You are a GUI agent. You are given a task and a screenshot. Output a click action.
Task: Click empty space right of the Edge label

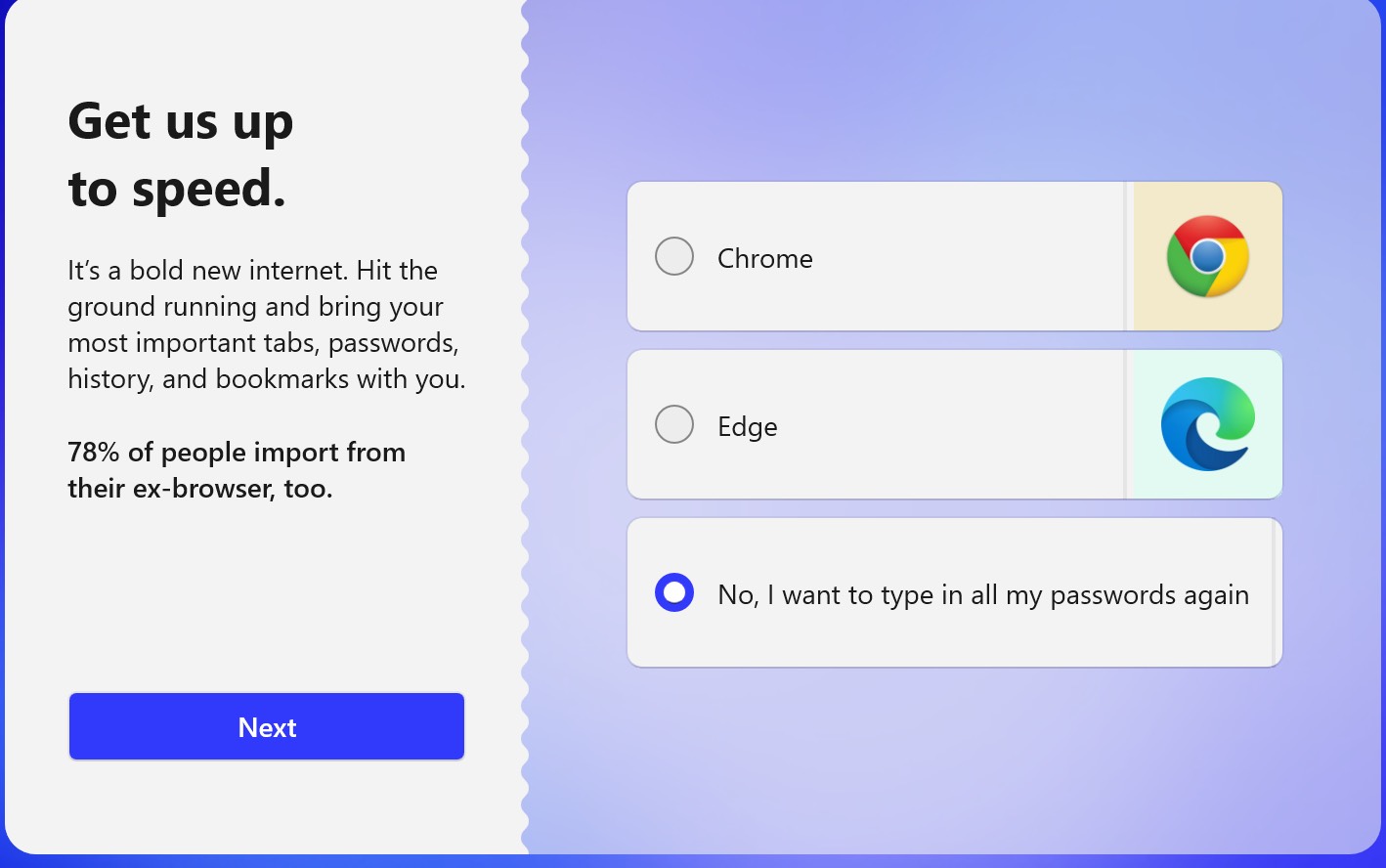click(948, 426)
